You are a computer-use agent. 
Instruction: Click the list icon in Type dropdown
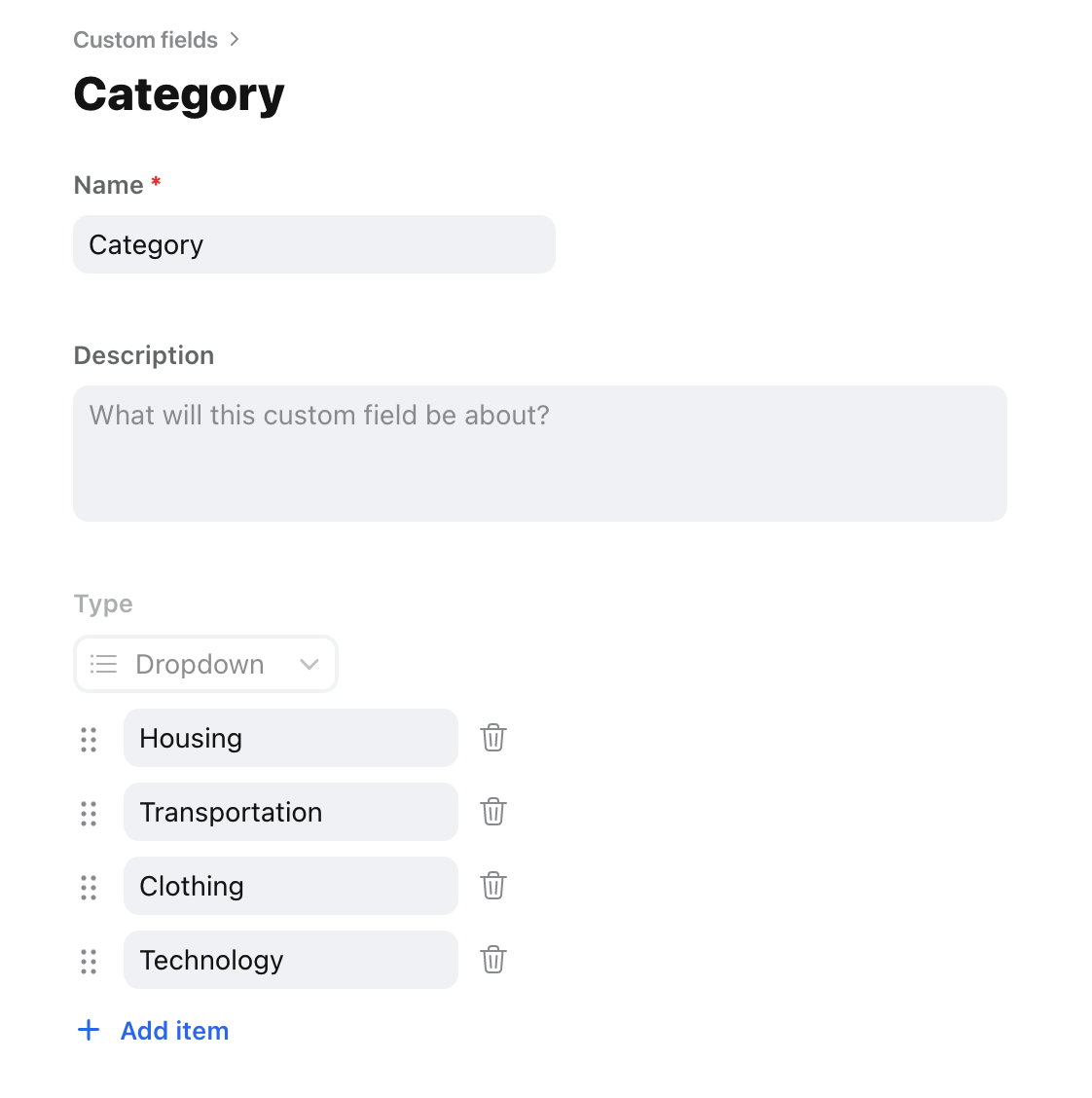(x=103, y=664)
